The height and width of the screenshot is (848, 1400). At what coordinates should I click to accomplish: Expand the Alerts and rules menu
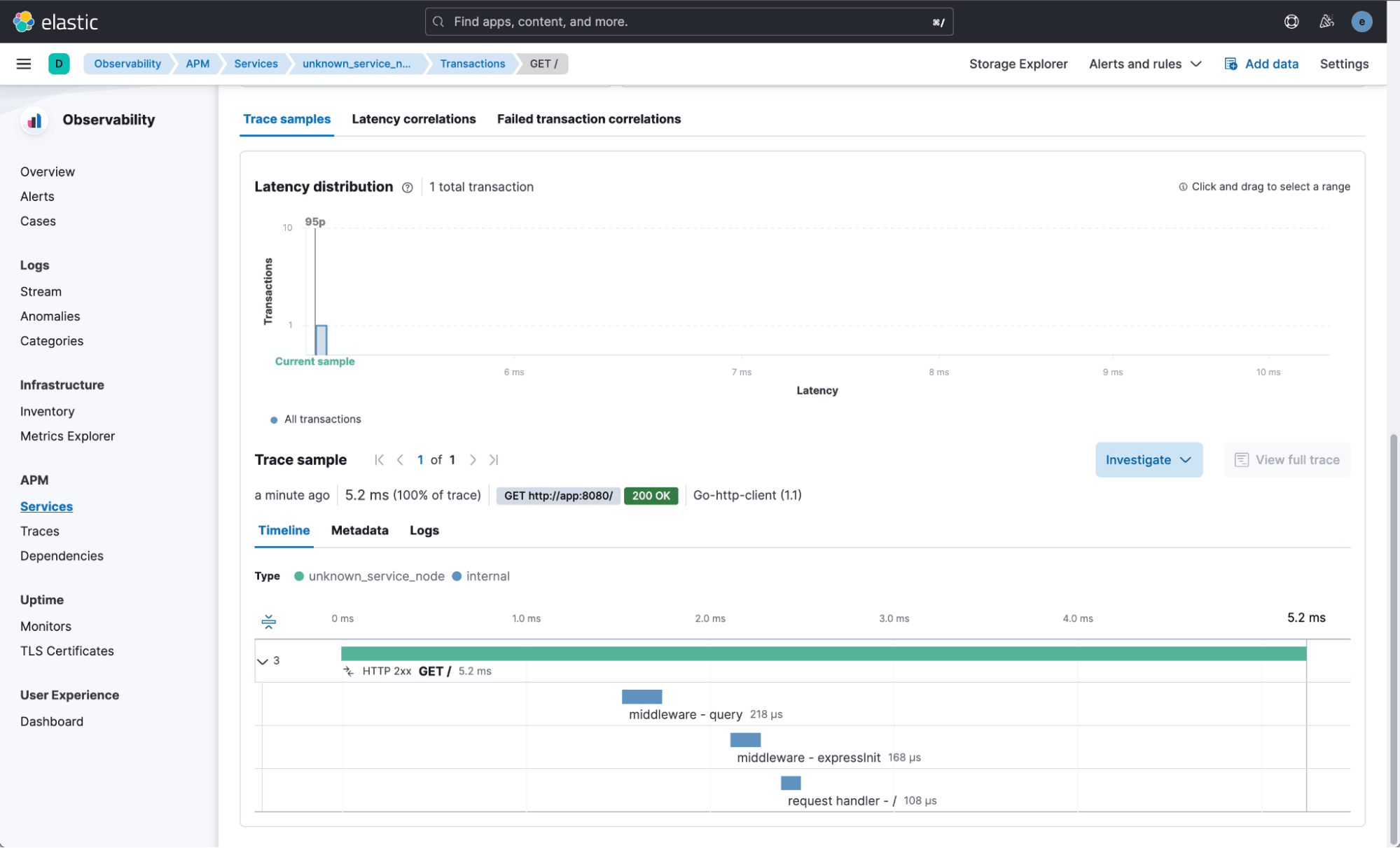[x=1145, y=64]
